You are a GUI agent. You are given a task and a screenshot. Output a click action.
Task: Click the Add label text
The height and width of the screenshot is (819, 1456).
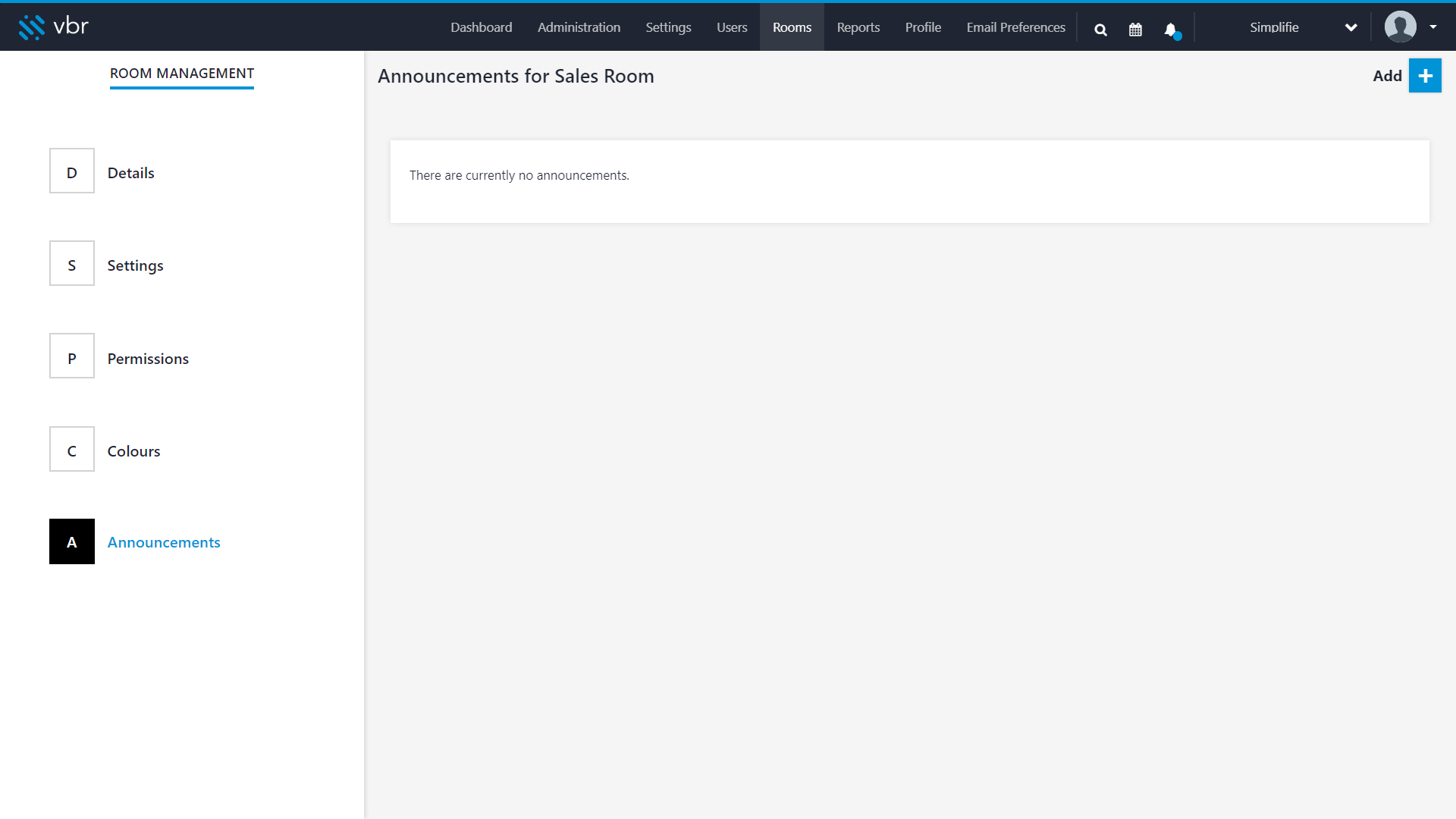tap(1387, 76)
